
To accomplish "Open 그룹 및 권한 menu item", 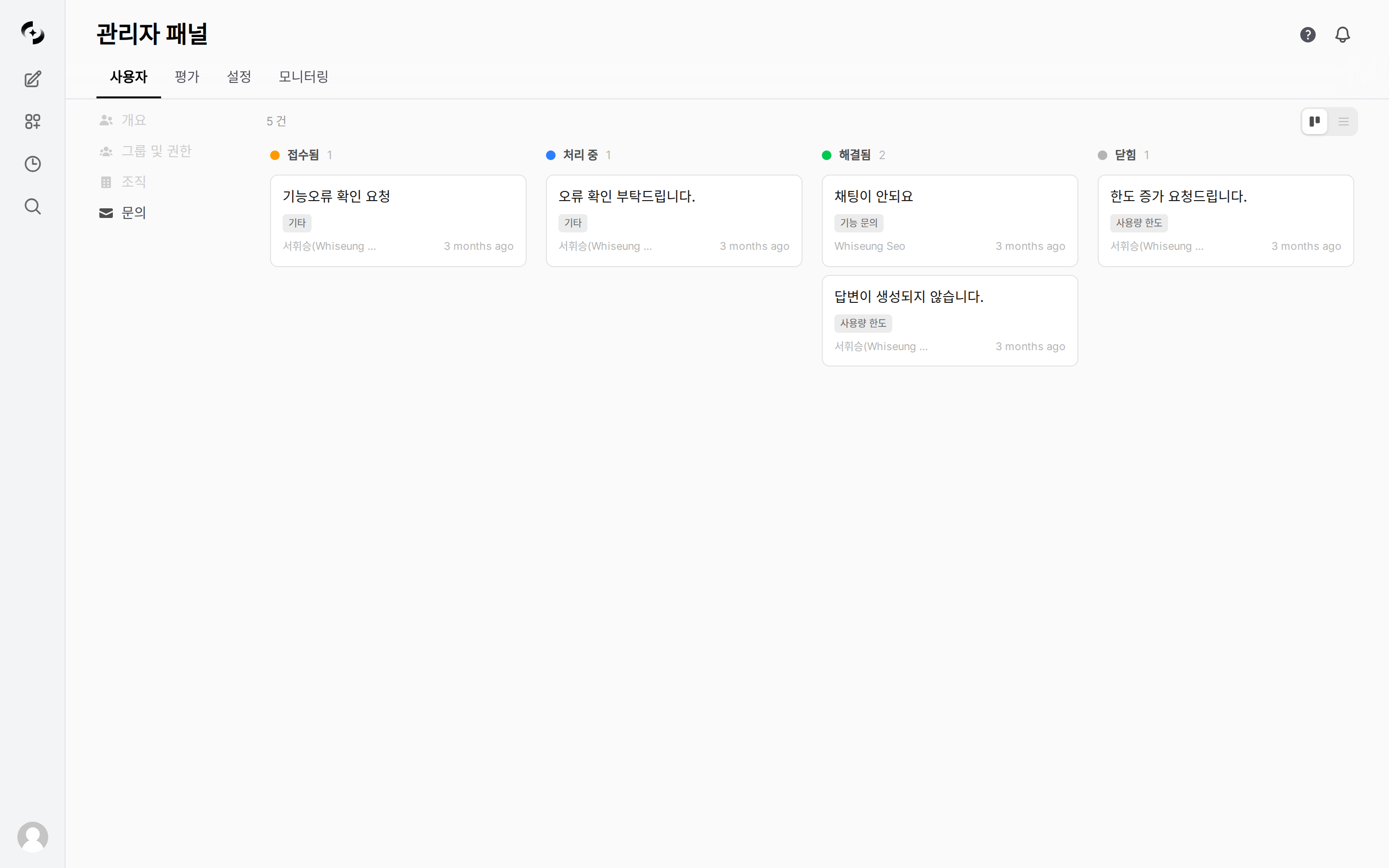I will 145,151.
